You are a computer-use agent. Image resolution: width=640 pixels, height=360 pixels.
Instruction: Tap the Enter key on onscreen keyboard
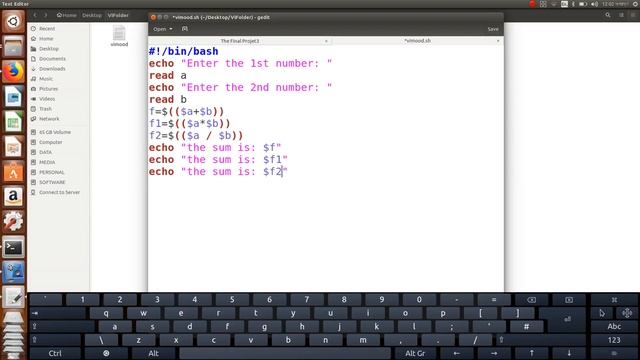(567, 320)
